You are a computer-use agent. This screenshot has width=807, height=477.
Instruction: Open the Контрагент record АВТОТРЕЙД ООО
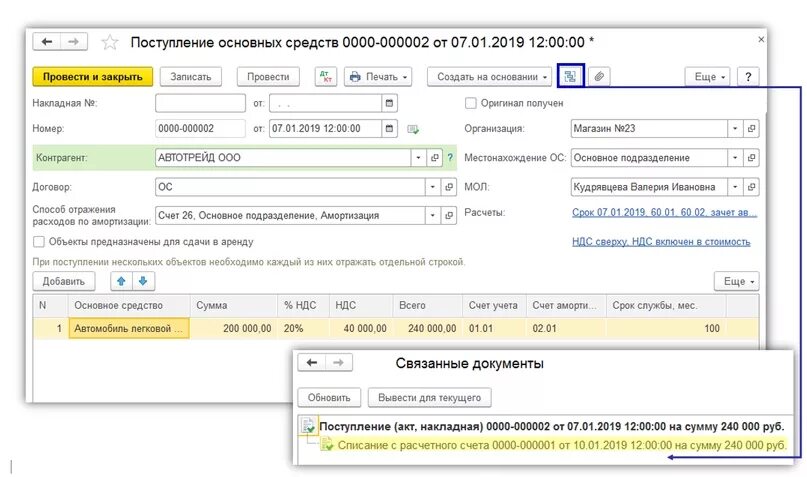[x=435, y=158]
